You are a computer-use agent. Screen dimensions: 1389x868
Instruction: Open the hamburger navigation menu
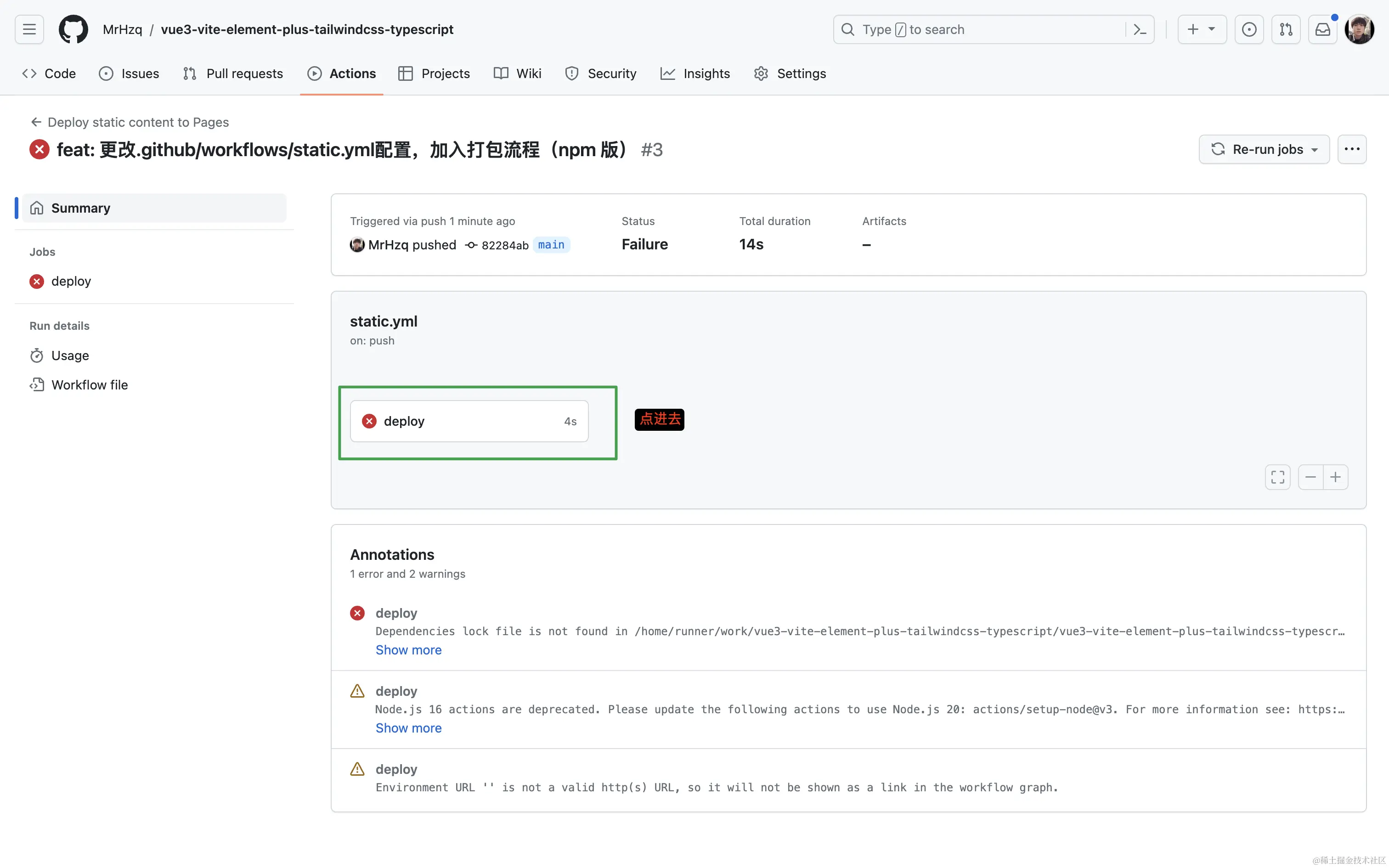[29, 29]
